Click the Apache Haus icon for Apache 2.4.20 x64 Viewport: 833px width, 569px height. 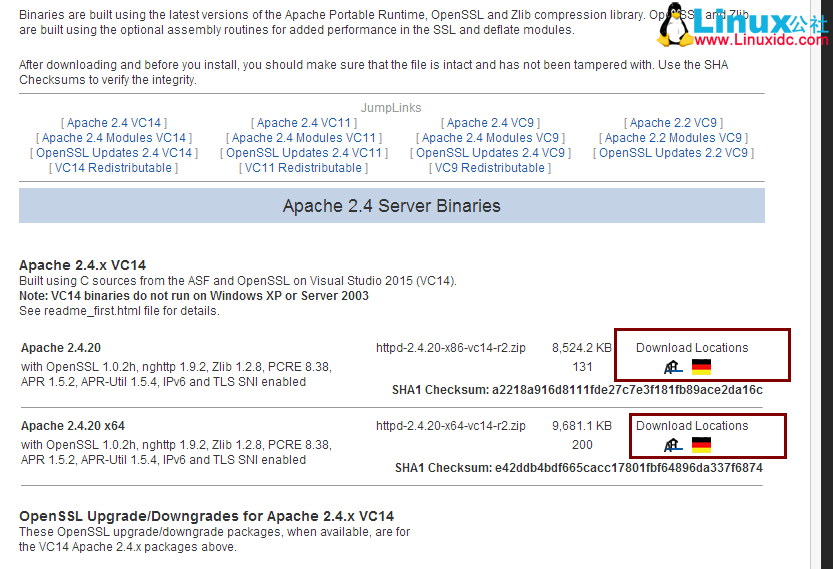pos(673,445)
